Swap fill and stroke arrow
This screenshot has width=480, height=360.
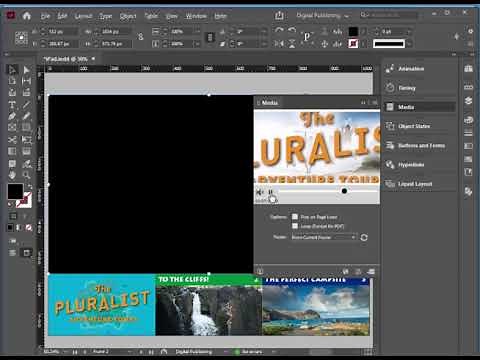30,187
